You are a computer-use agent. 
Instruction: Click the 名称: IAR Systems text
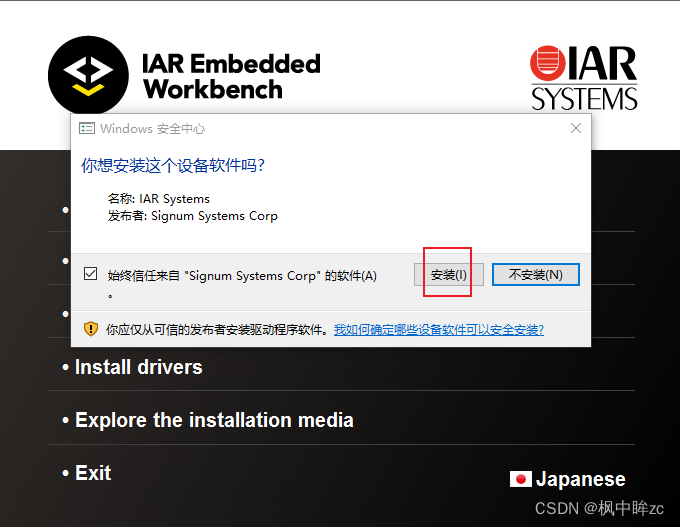[x=159, y=199]
